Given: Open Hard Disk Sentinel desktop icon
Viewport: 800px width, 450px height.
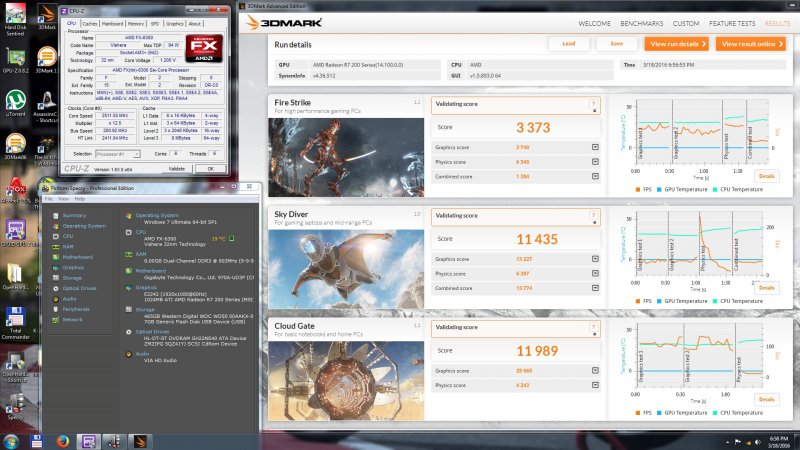Looking at the screenshot, I should click(15, 18).
